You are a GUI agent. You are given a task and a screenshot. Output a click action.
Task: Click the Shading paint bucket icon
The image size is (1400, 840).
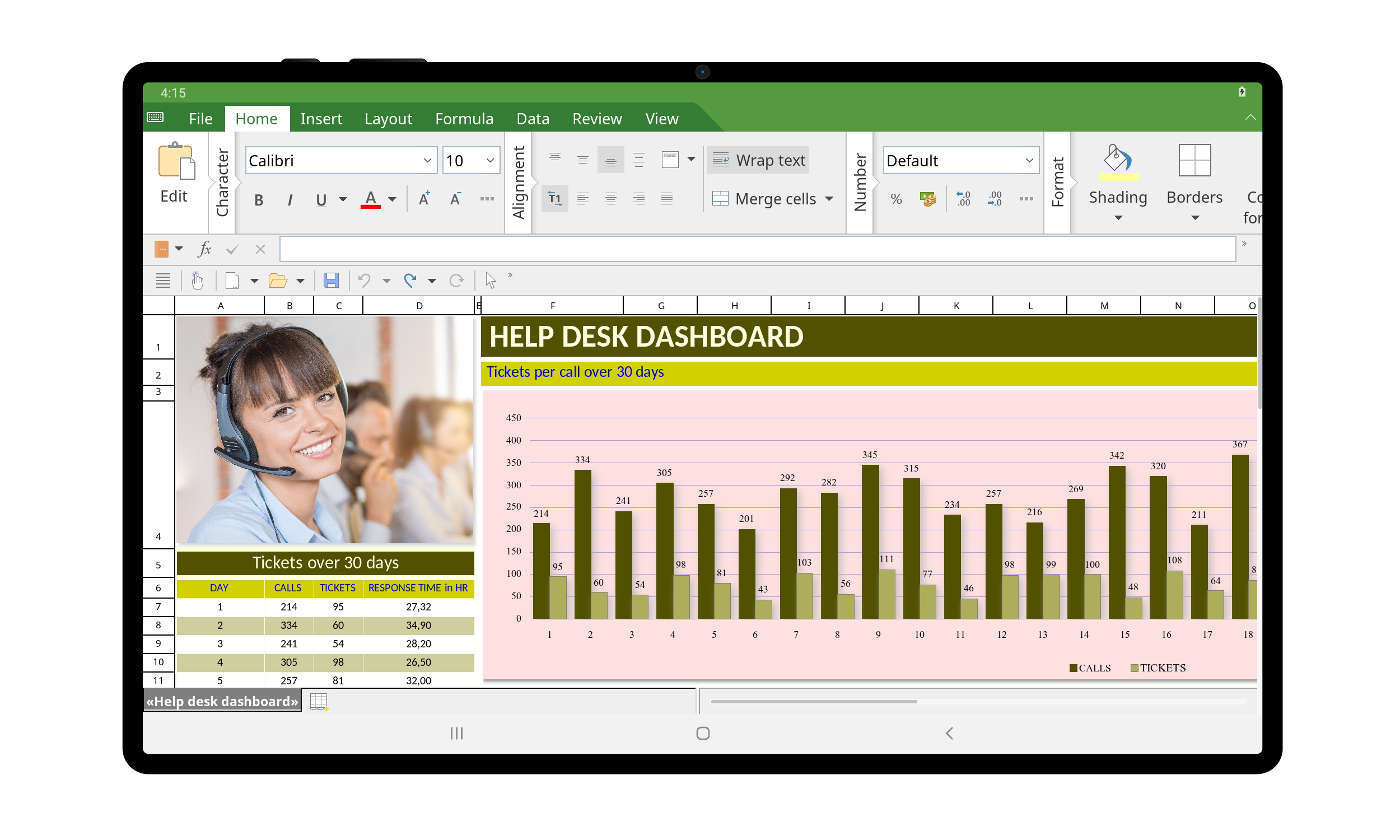point(1118,161)
